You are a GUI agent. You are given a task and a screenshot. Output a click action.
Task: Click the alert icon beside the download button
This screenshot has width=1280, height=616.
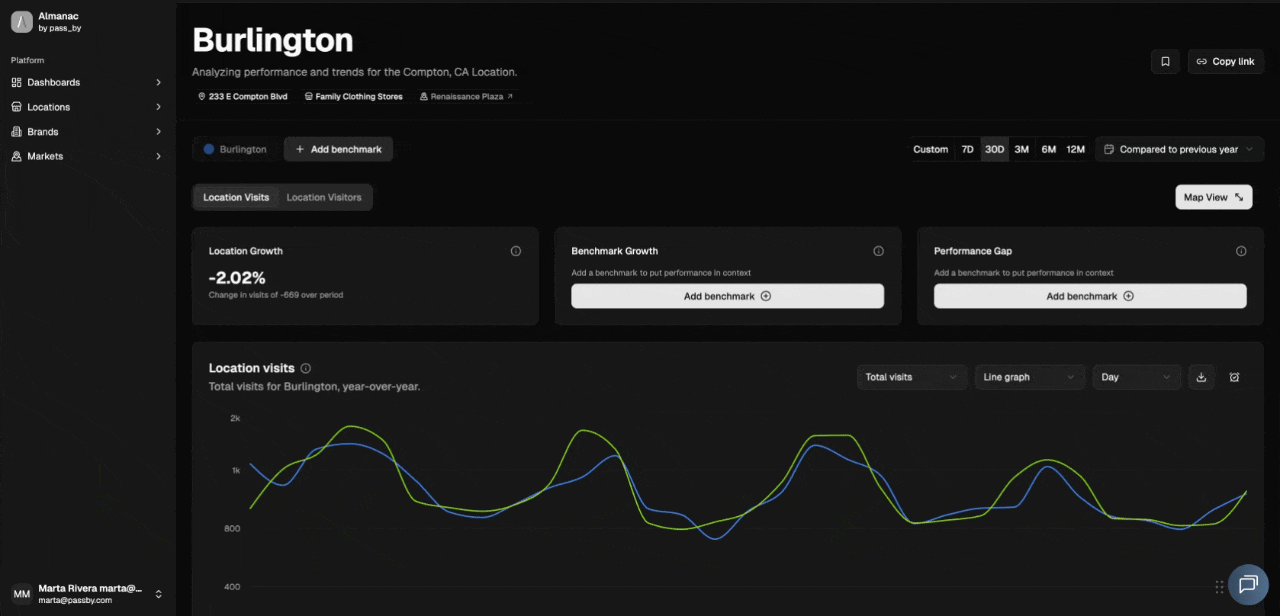pos(1234,377)
